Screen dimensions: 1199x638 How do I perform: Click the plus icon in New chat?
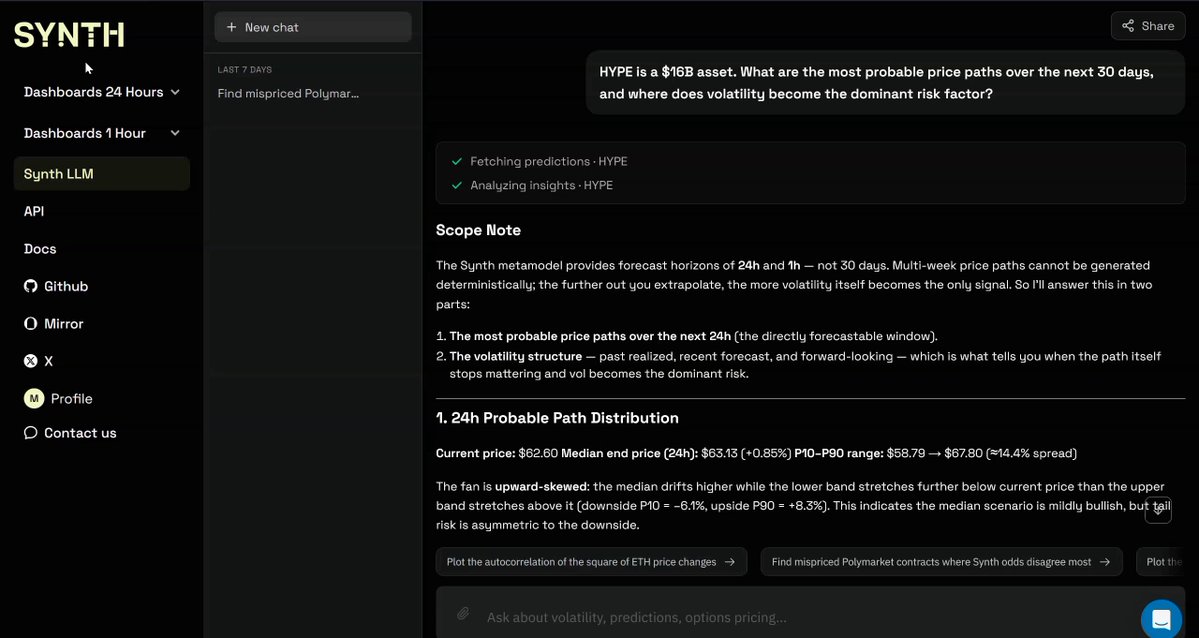[231, 28]
